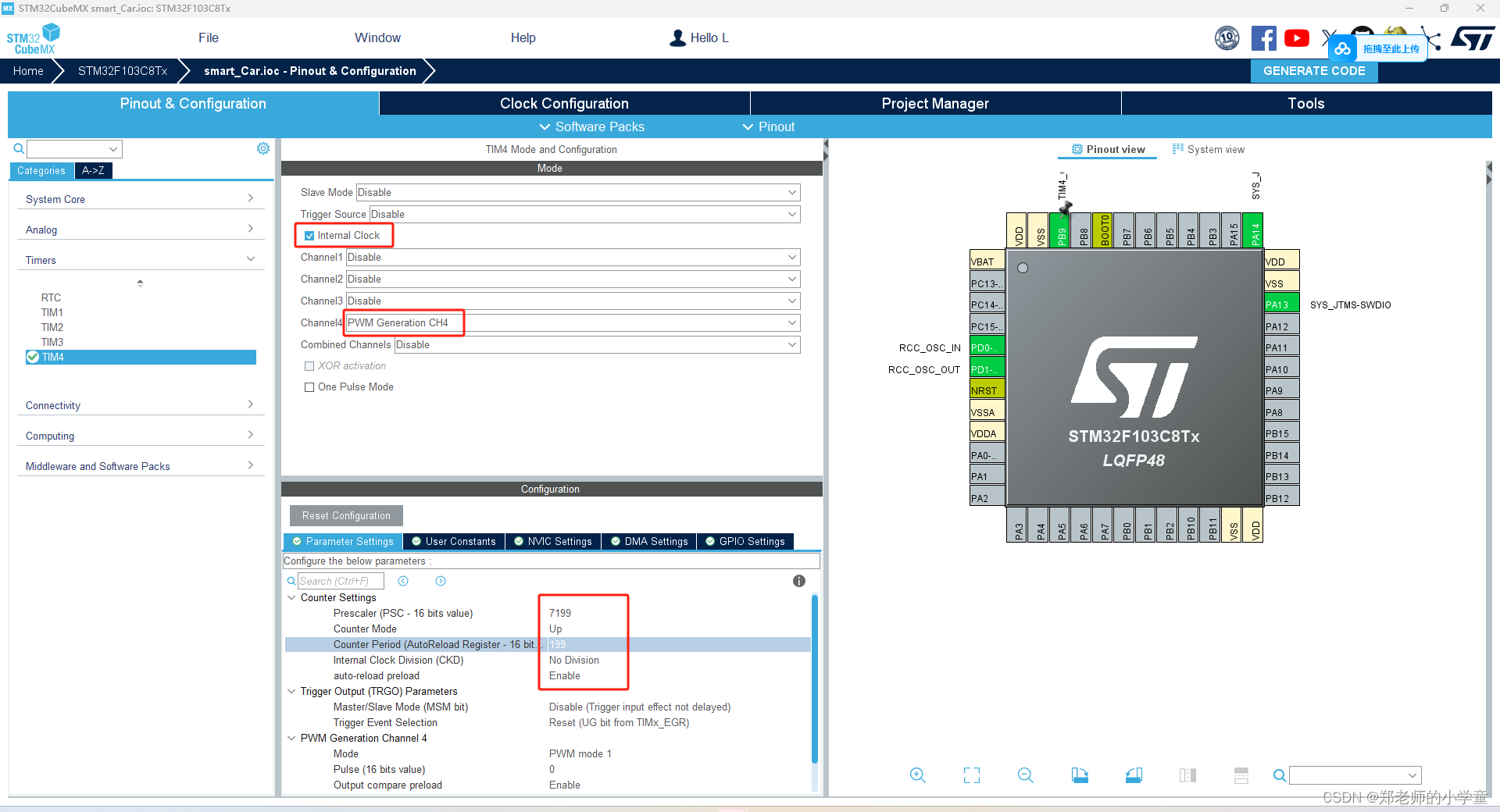Open the Channel3 dropdown

[573, 301]
